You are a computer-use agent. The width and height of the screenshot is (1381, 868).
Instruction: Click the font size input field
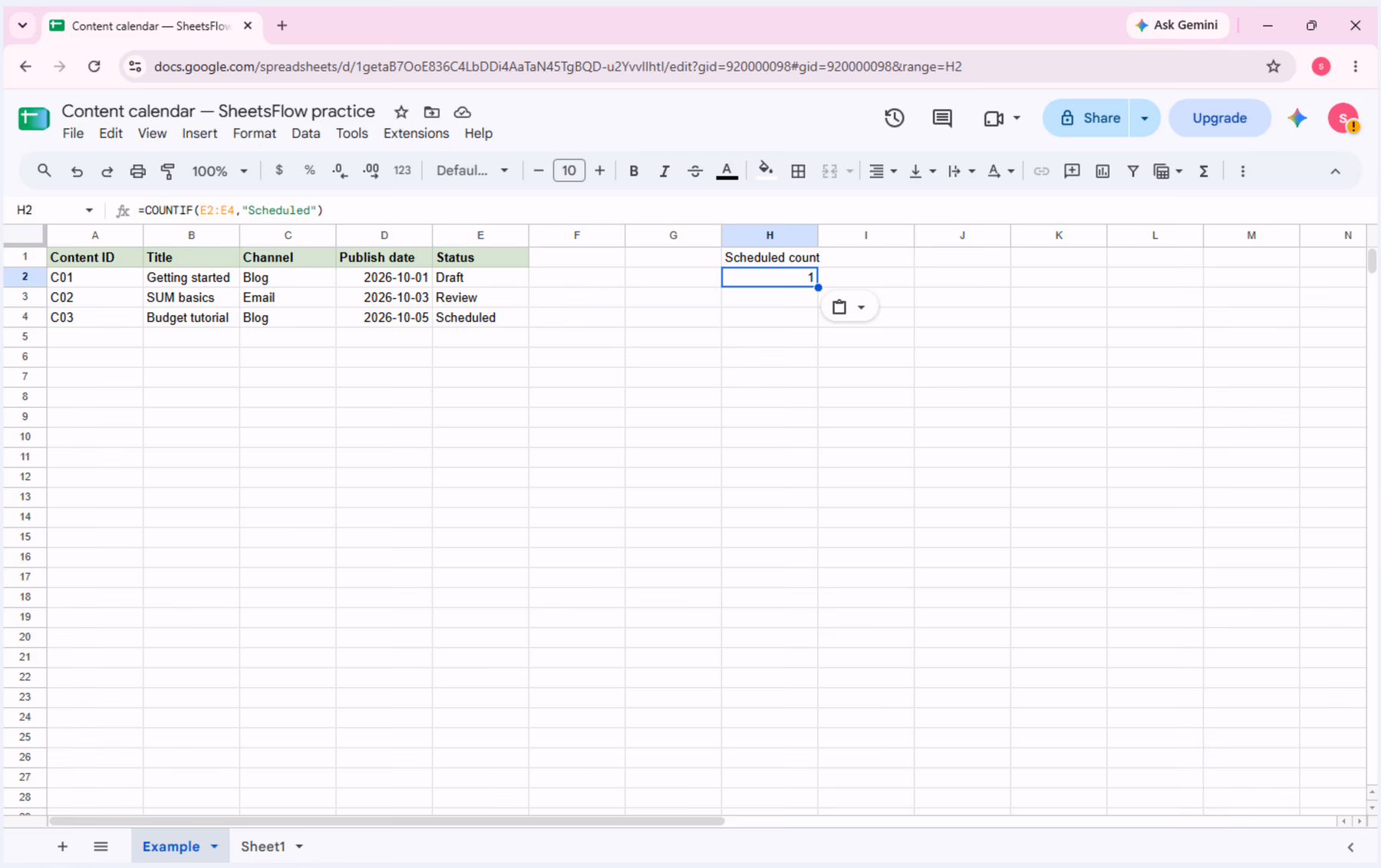coord(569,170)
